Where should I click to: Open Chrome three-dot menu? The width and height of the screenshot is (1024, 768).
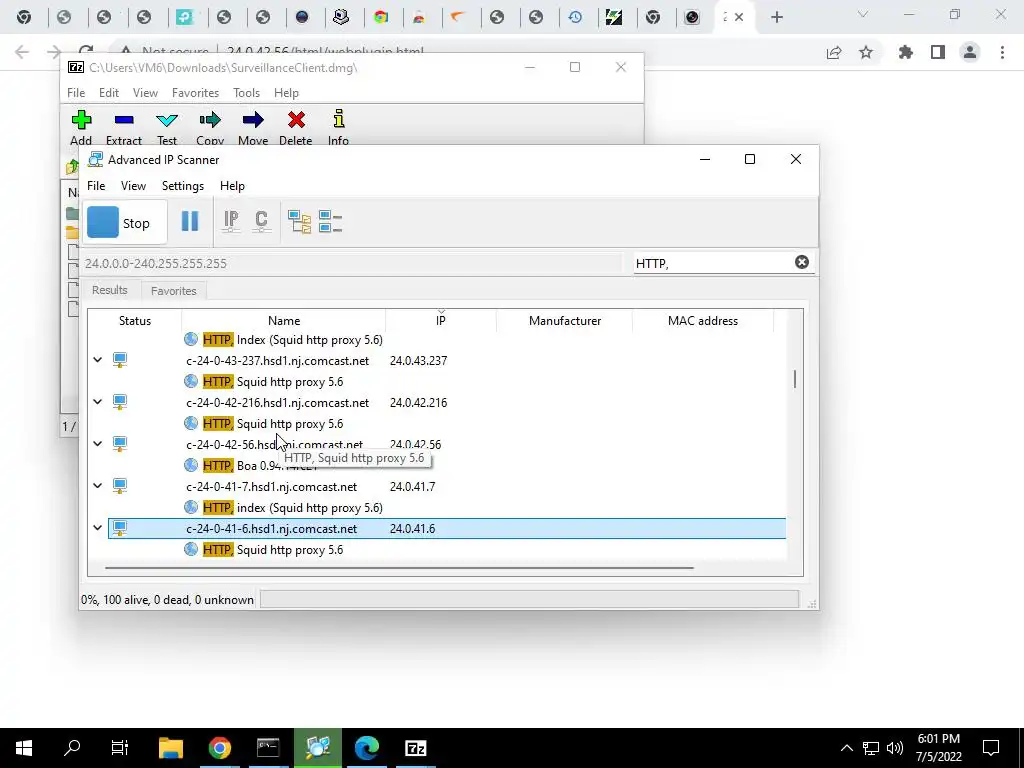click(x=1002, y=52)
